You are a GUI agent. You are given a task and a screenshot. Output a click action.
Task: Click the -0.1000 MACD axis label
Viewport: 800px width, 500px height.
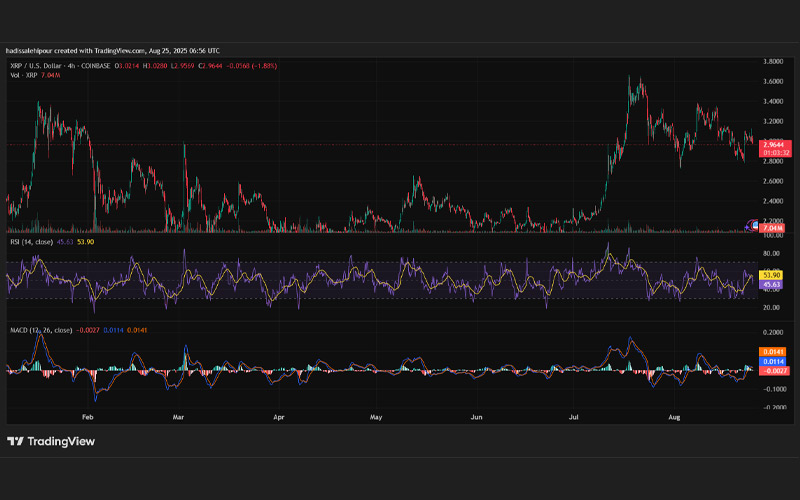773,389
